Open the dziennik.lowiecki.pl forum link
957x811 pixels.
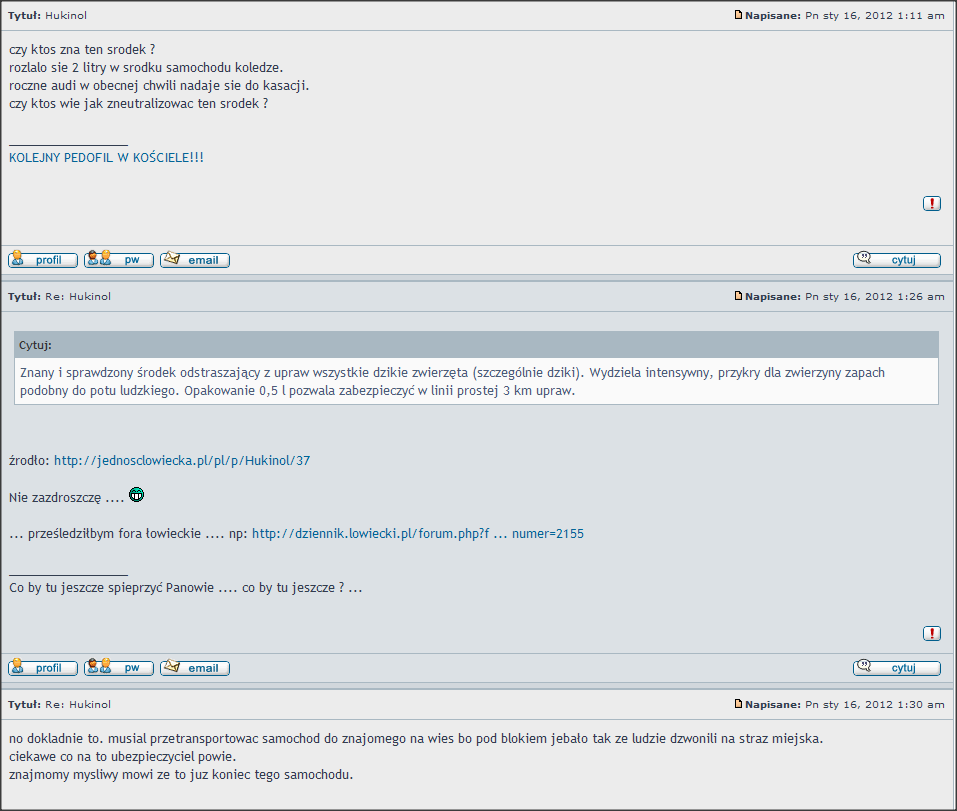coord(418,533)
